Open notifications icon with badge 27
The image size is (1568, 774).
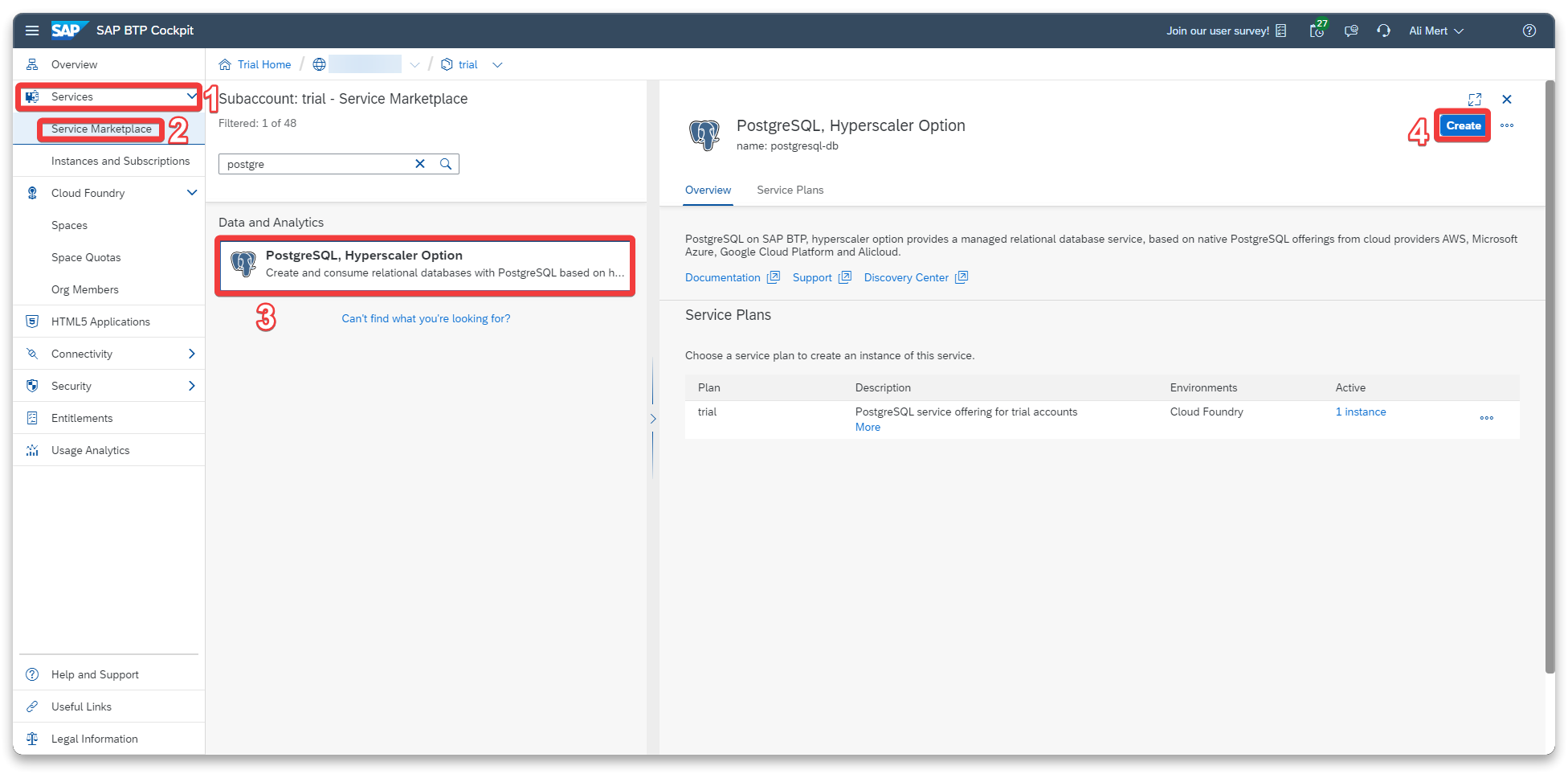[x=1317, y=31]
